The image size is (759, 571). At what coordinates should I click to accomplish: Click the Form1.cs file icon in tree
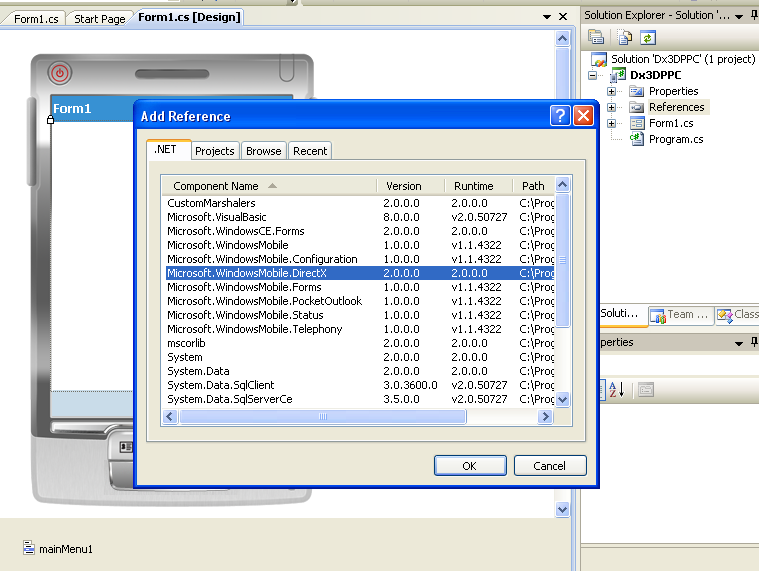[637, 123]
